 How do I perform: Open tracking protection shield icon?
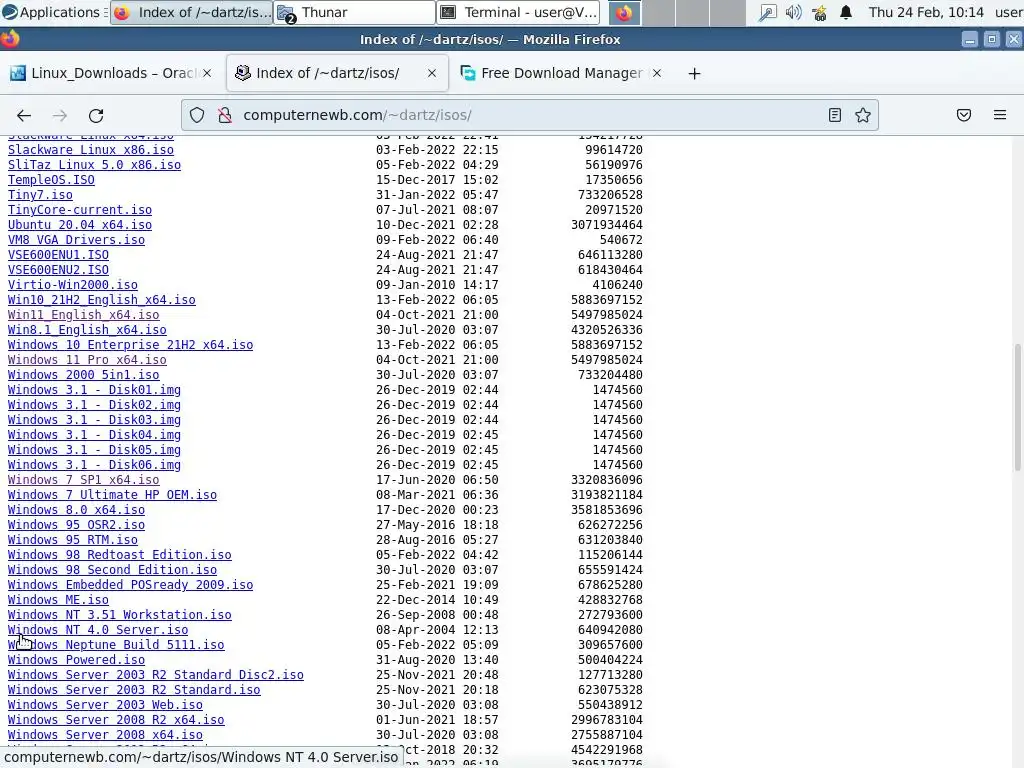(197, 116)
